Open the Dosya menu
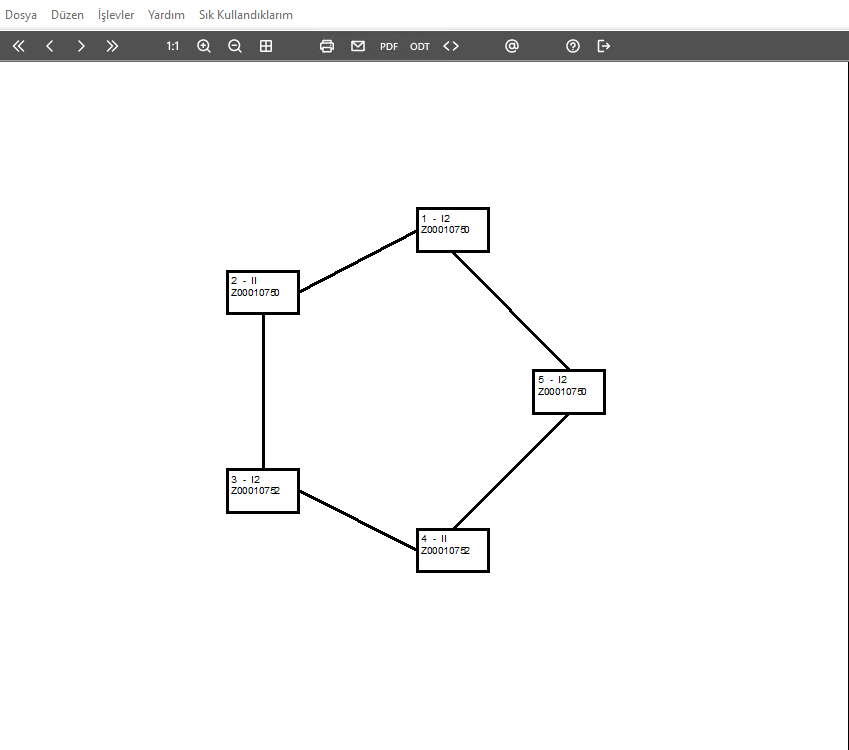Viewport: 849px width, 750px height. point(21,15)
